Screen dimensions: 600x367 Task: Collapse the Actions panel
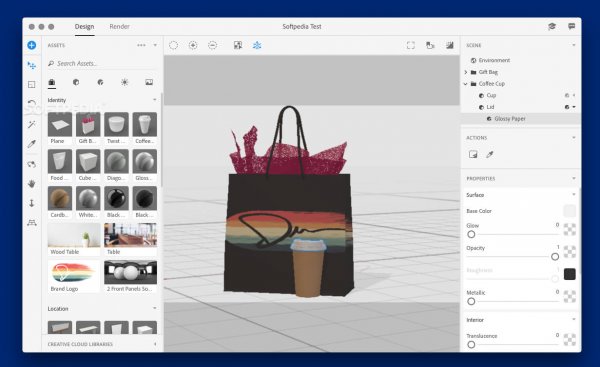point(574,137)
